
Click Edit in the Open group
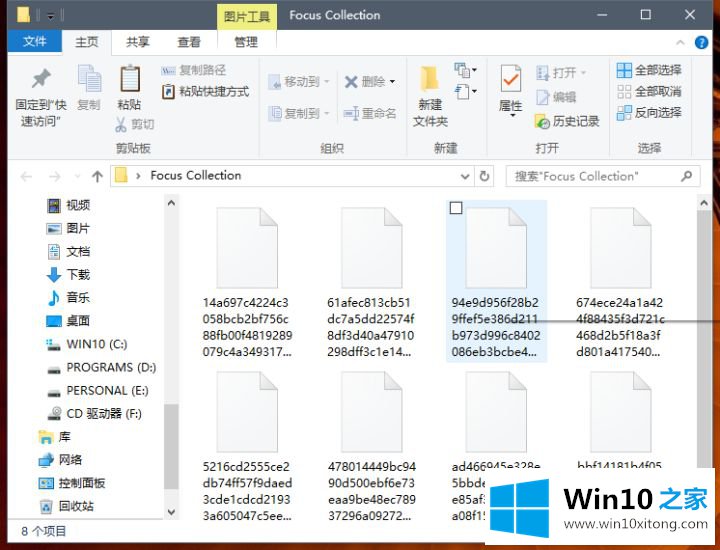(x=556, y=97)
